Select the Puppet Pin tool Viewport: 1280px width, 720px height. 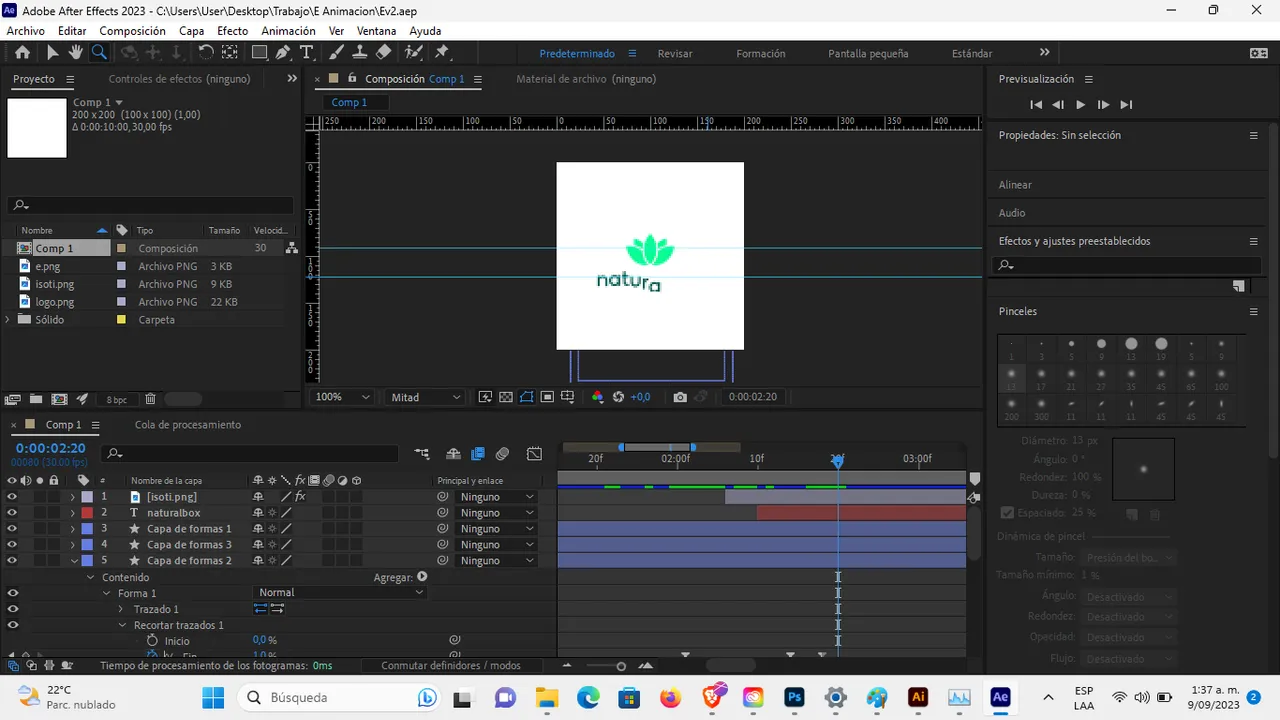point(442,53)
